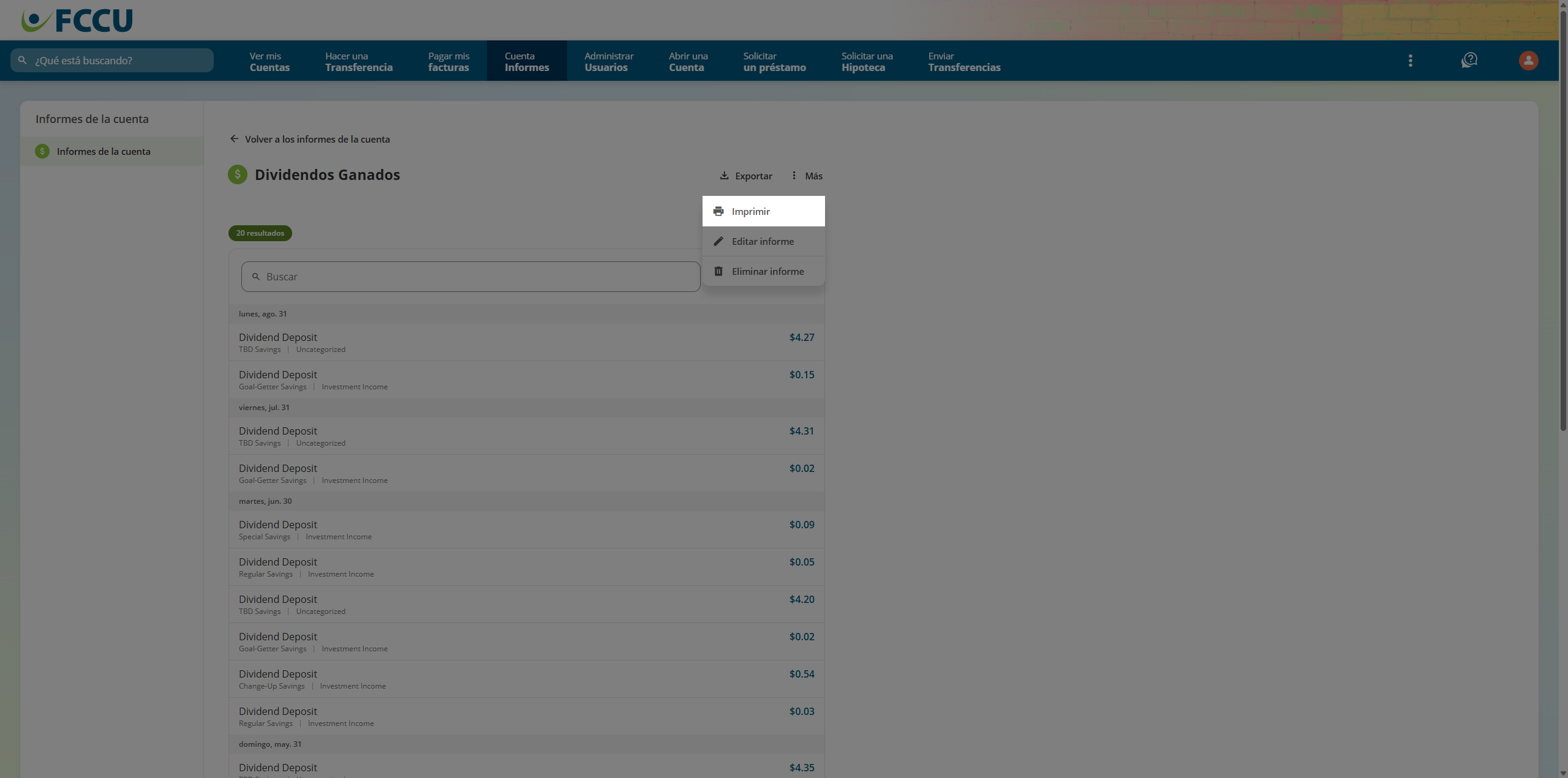Open the $4.27 Dividend Deposit row

(526, 342)
